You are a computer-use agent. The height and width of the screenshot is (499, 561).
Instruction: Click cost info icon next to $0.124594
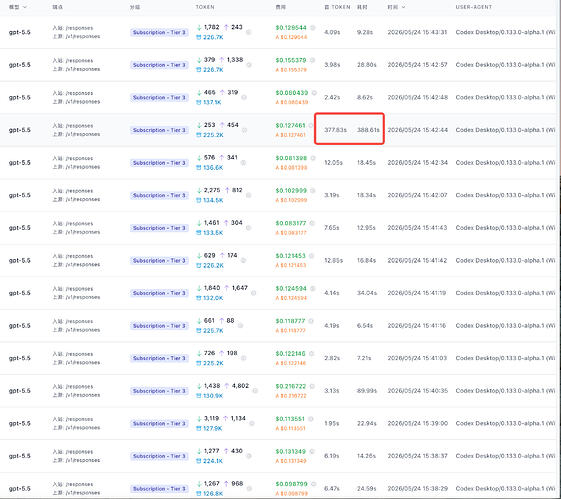(312, 288)
